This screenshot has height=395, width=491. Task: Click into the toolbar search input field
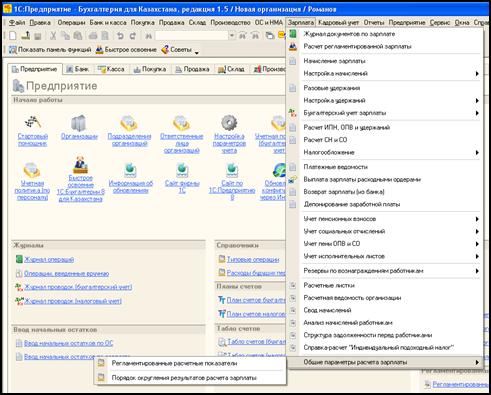(x=192, y=36)
